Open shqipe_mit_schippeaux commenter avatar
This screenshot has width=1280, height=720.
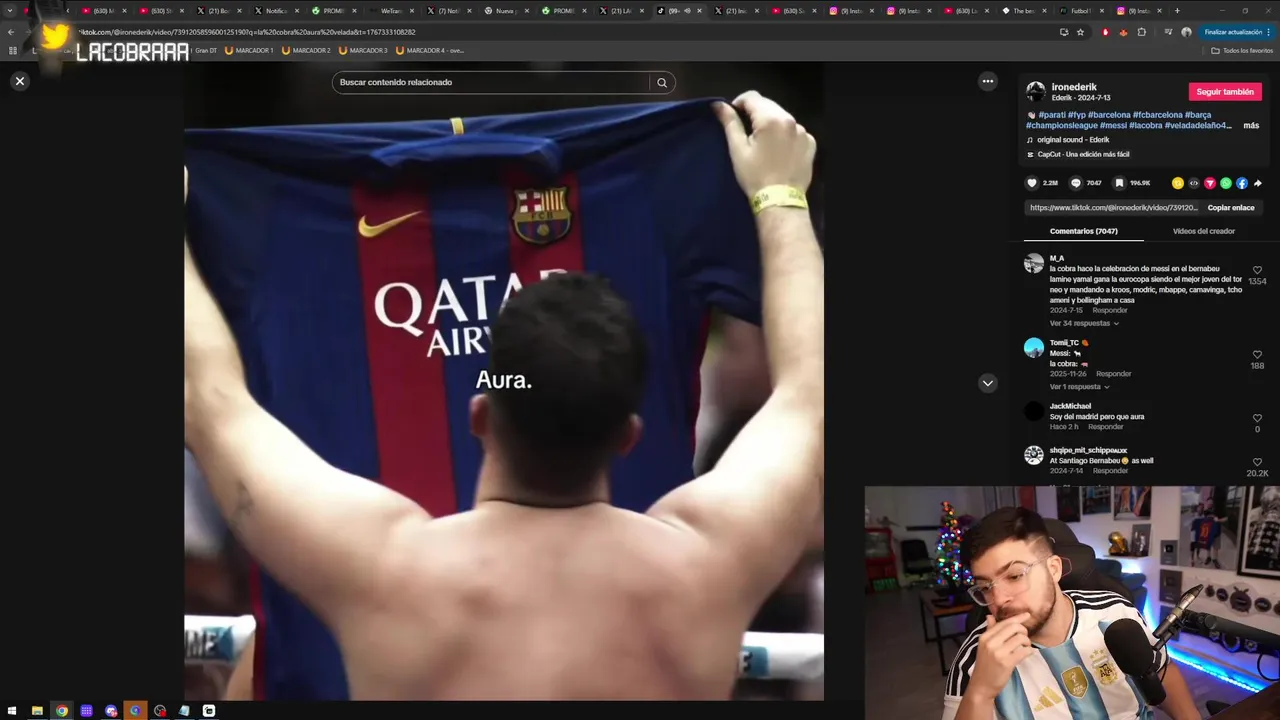tap(1034, 455)
